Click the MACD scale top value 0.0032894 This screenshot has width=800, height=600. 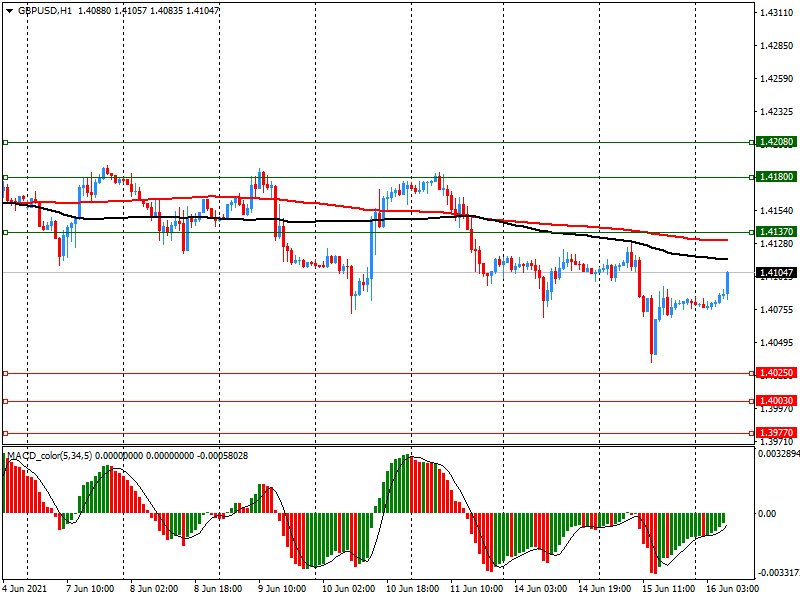tap(779, 454)
